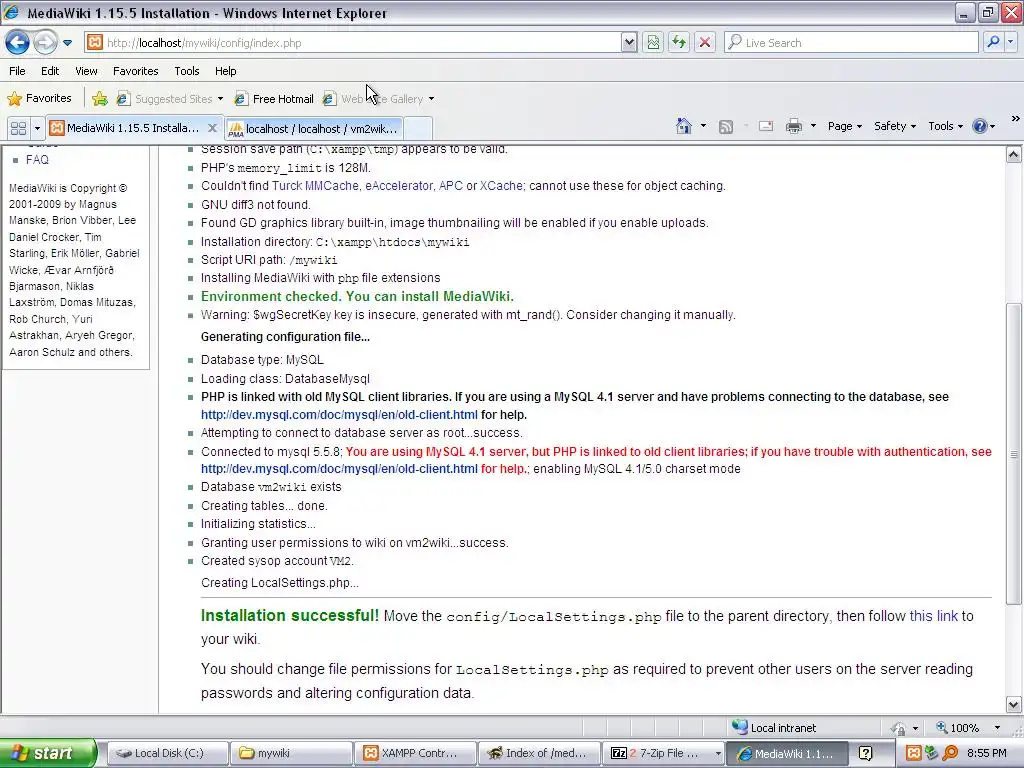1024x768 pixels.
Task: Click the blue Help icon
Action: coord(980,126)
